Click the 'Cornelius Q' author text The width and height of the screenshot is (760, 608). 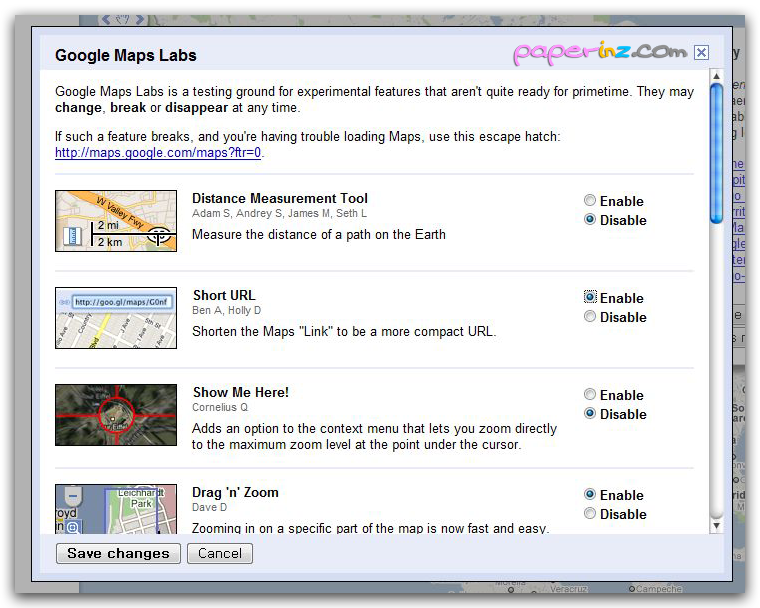pos(220,407)
